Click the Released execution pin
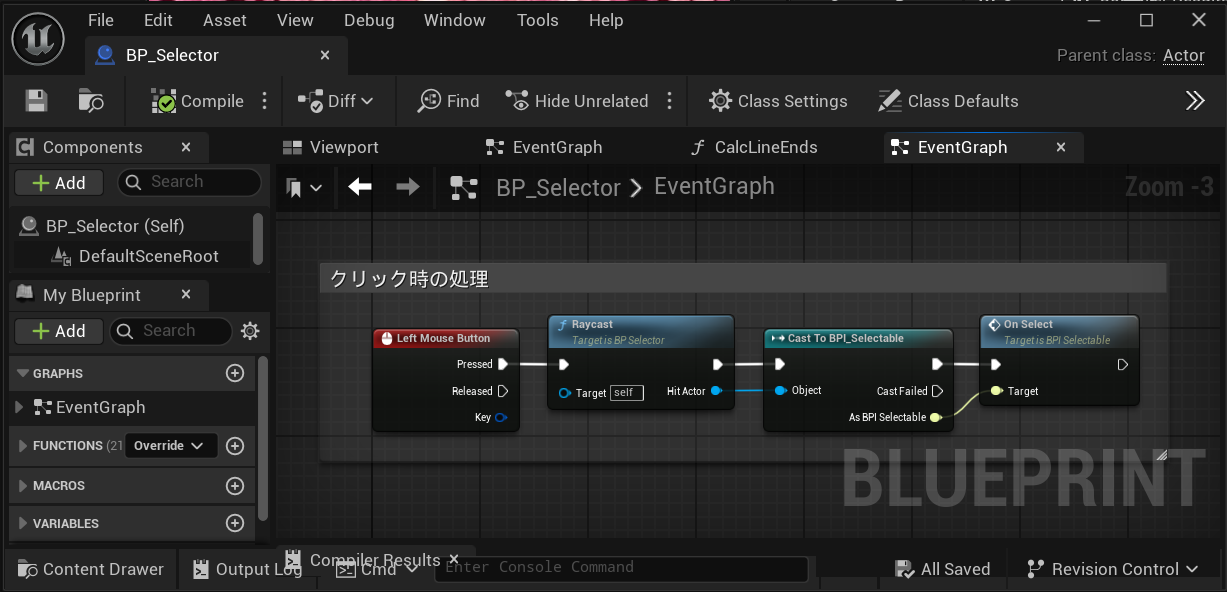Viewport: 1227px width, 592px height. [503, 391]
